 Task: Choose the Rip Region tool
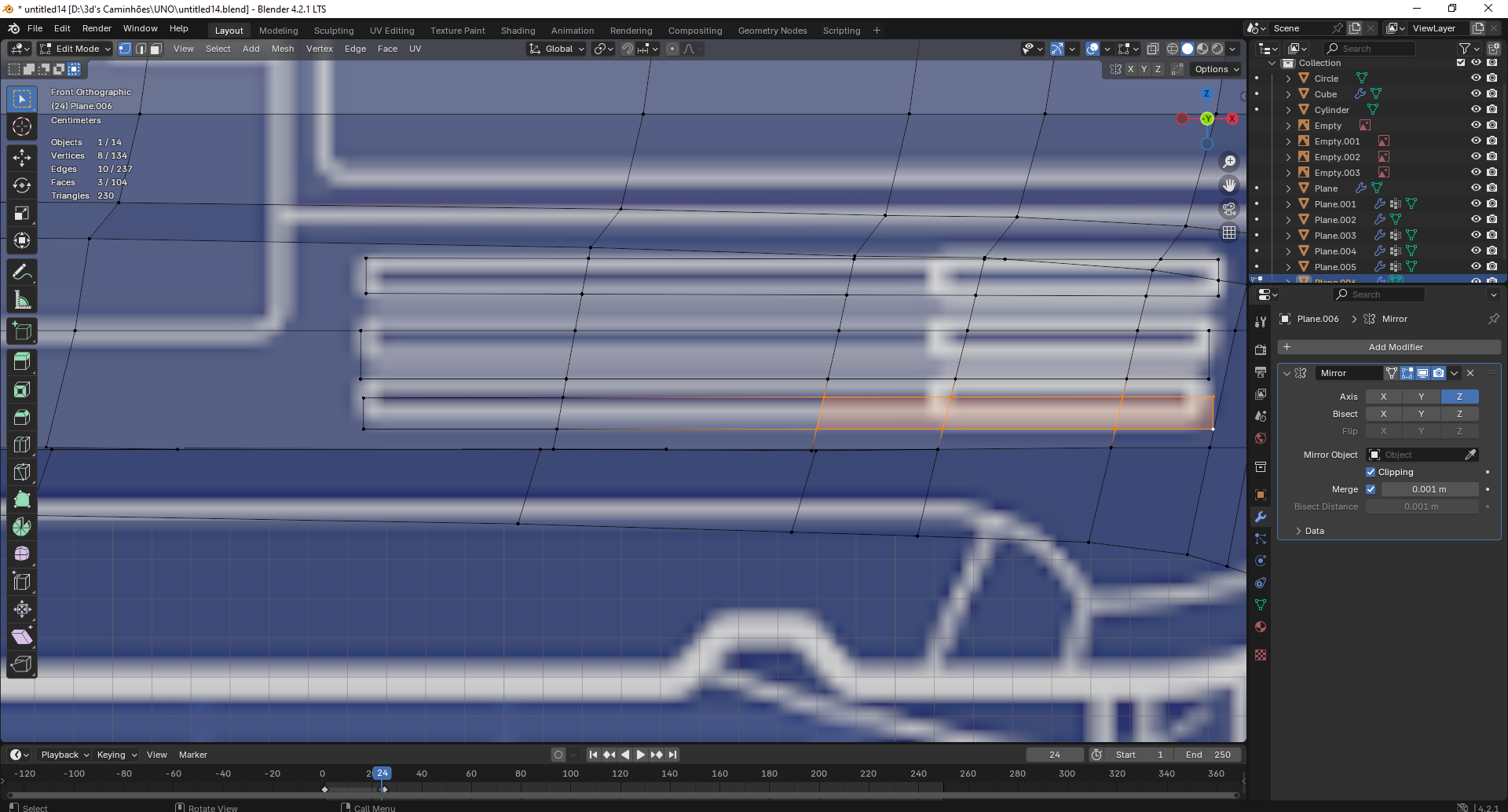click(x=22, y=664)
